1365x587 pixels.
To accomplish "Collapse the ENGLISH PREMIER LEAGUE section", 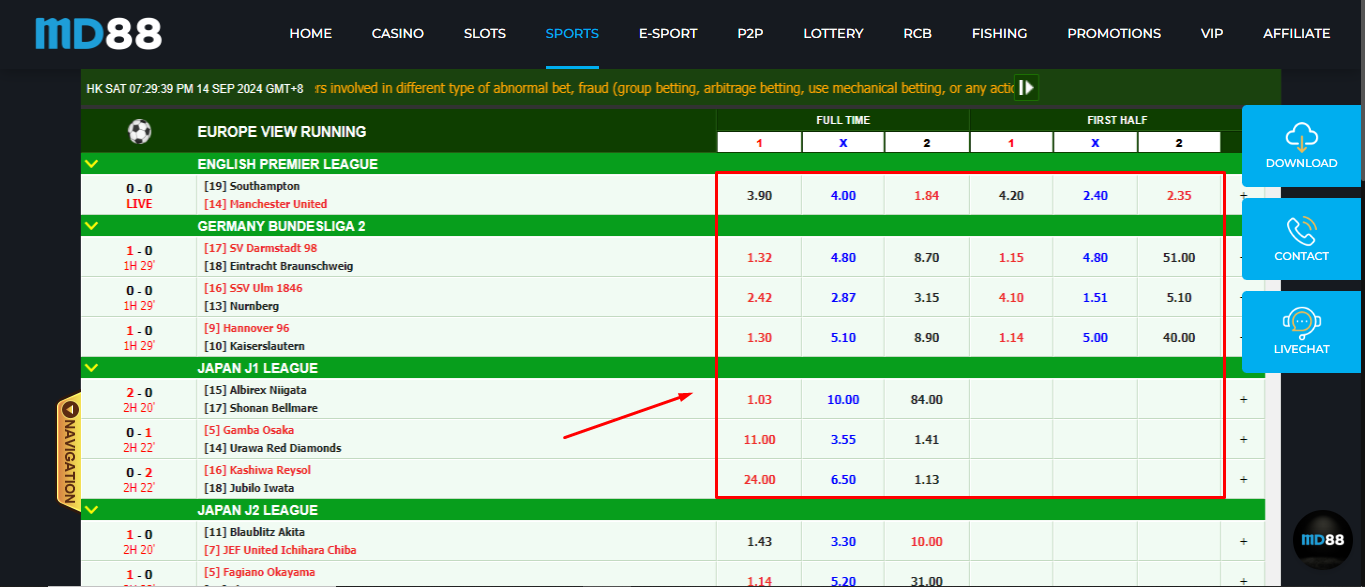I will point(93,164).
